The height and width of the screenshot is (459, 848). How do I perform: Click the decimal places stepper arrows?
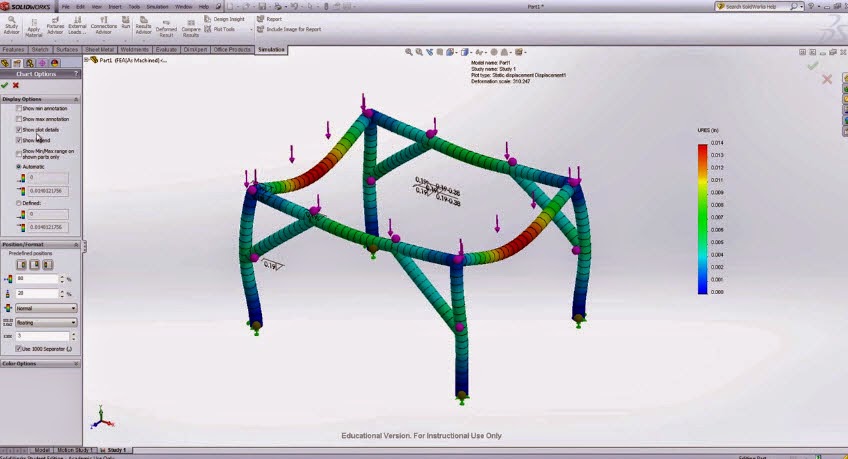[x=74, y=336]
